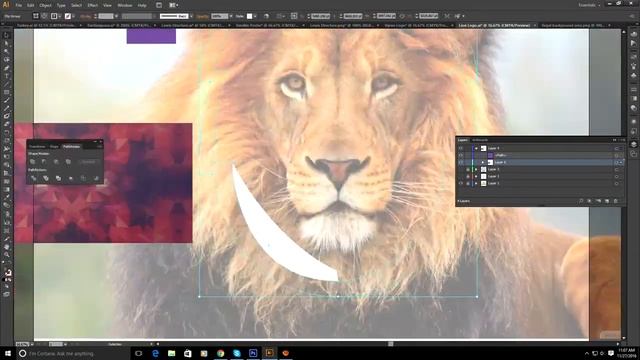Switch to the Align tab in Pathfinder panel
This screenshot has height=360, width=640.
click(x=54, y=146)
